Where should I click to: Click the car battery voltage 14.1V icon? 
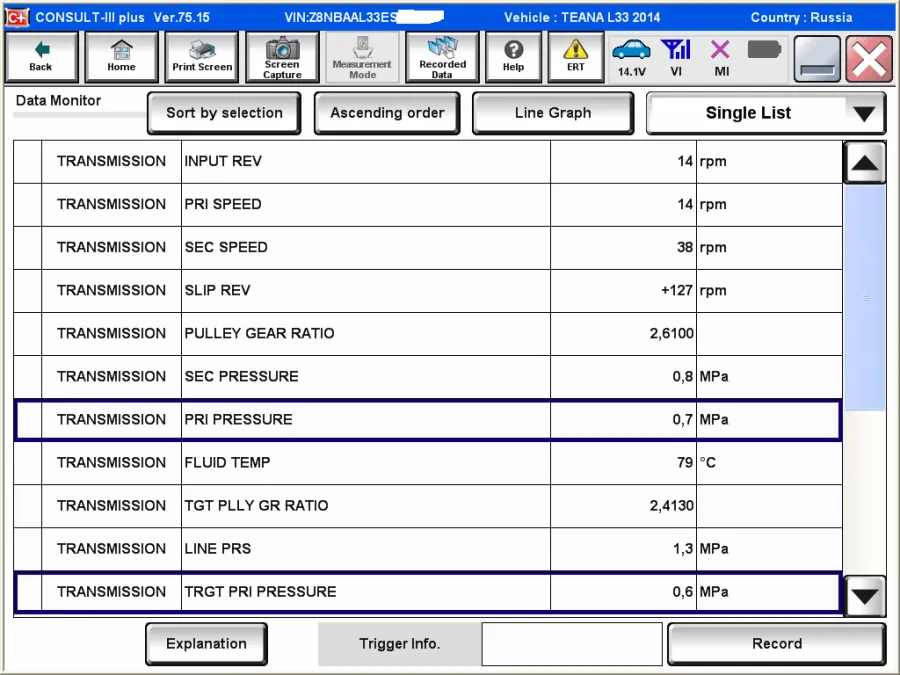[x=631, y=57]
